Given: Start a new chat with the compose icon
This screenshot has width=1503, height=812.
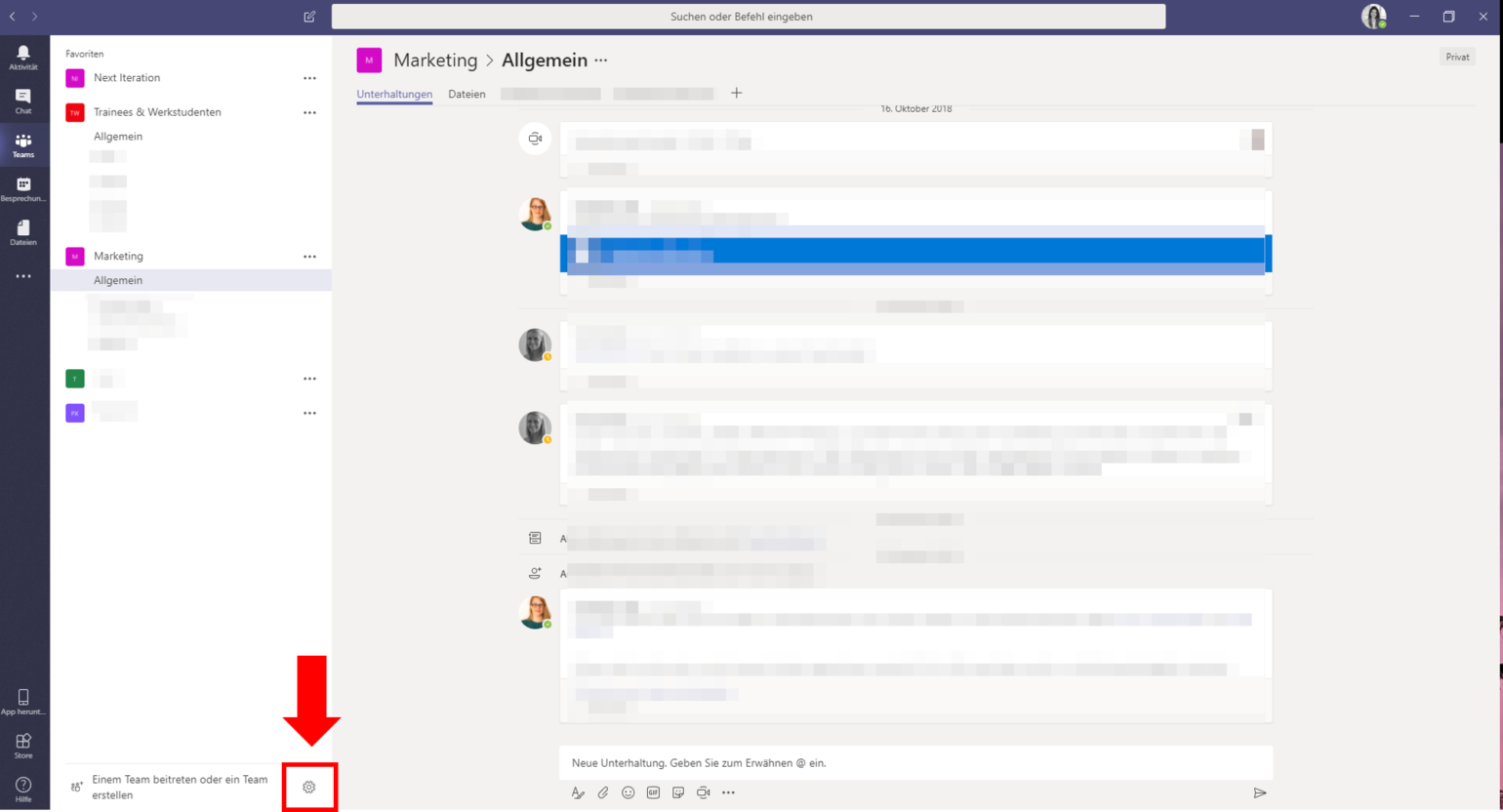Looking at the screenshot, I should (x=309, y=17).
